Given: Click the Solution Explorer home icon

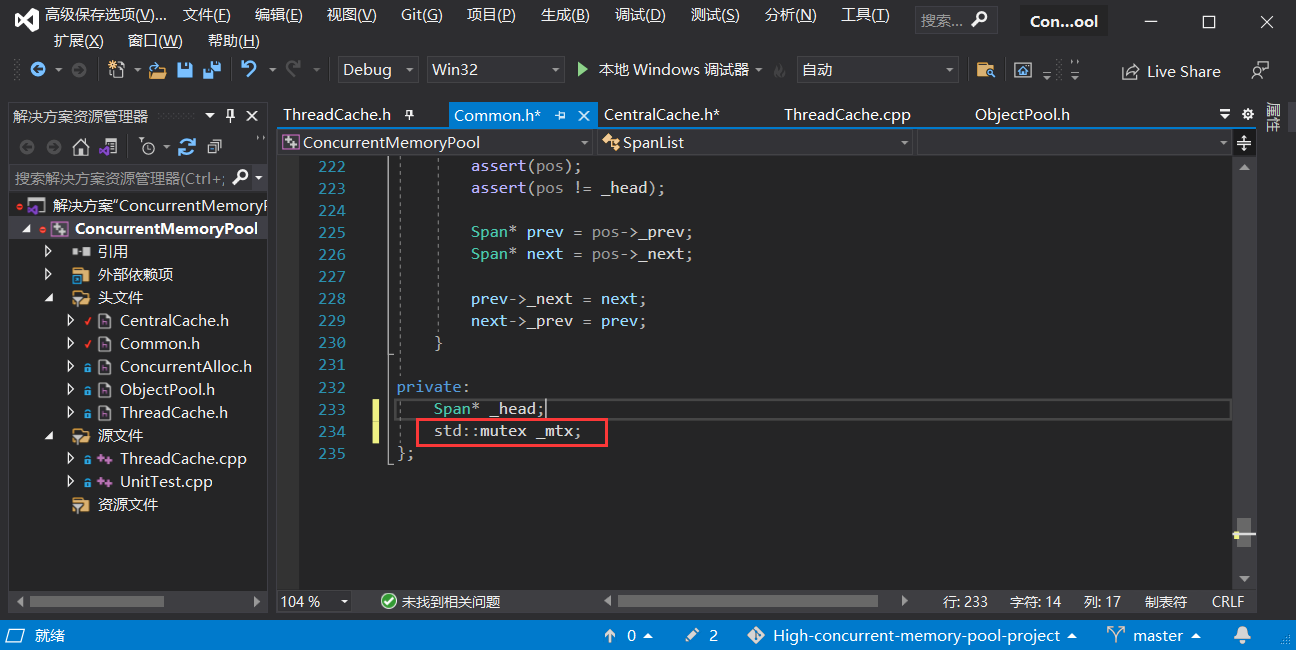Looking at the screenshot, I should [82, 147].
